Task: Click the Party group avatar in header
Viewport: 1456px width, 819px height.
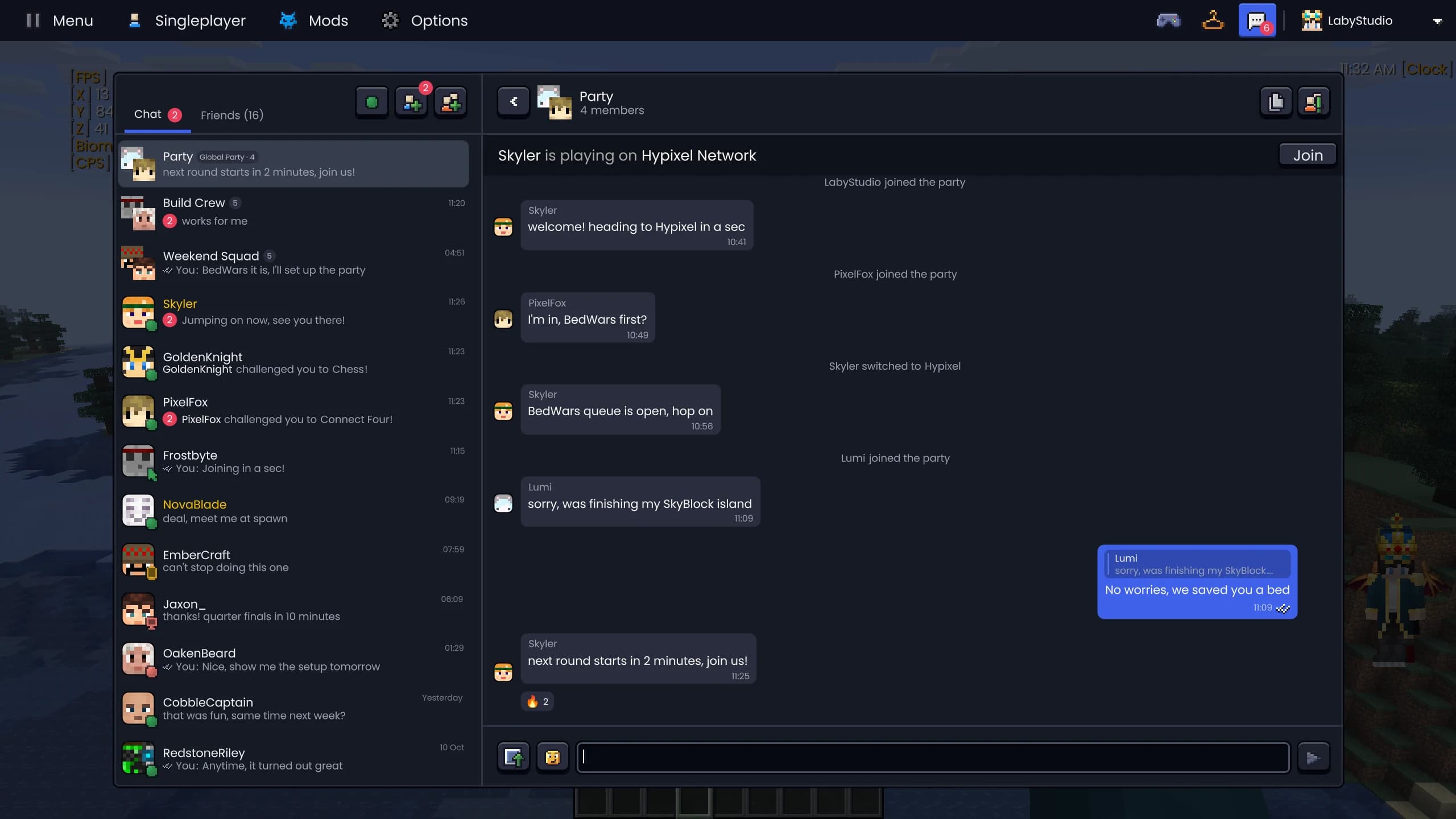Action: click(x=555, y=102)
